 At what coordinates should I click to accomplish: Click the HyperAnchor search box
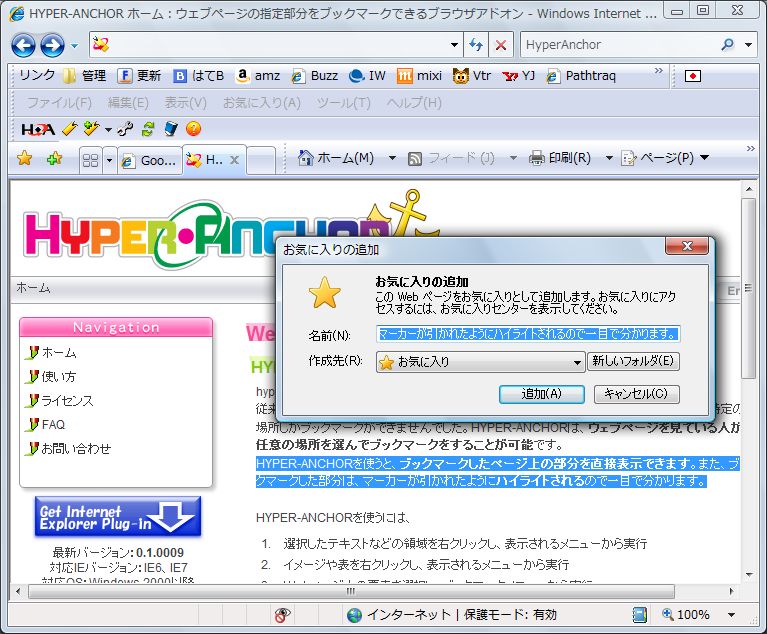[x=618, y=45]
